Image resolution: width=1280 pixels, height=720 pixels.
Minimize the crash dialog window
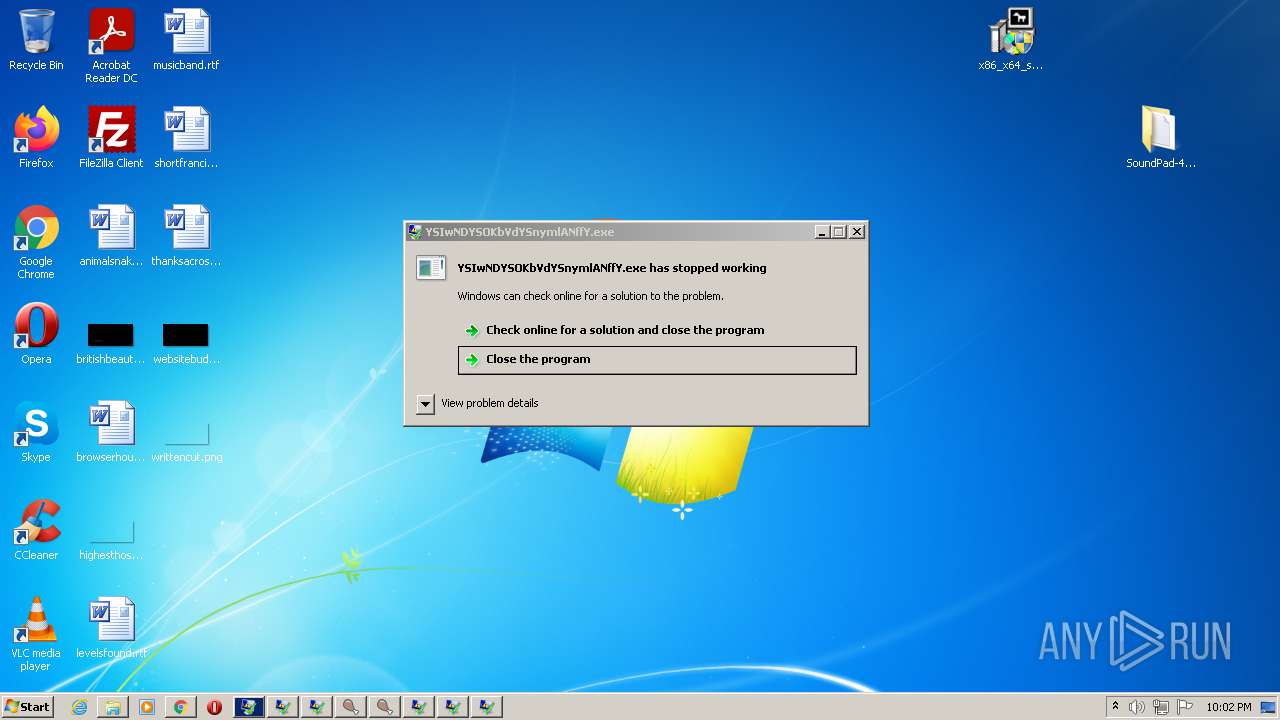pyautogui.click(x=822, y=232)
